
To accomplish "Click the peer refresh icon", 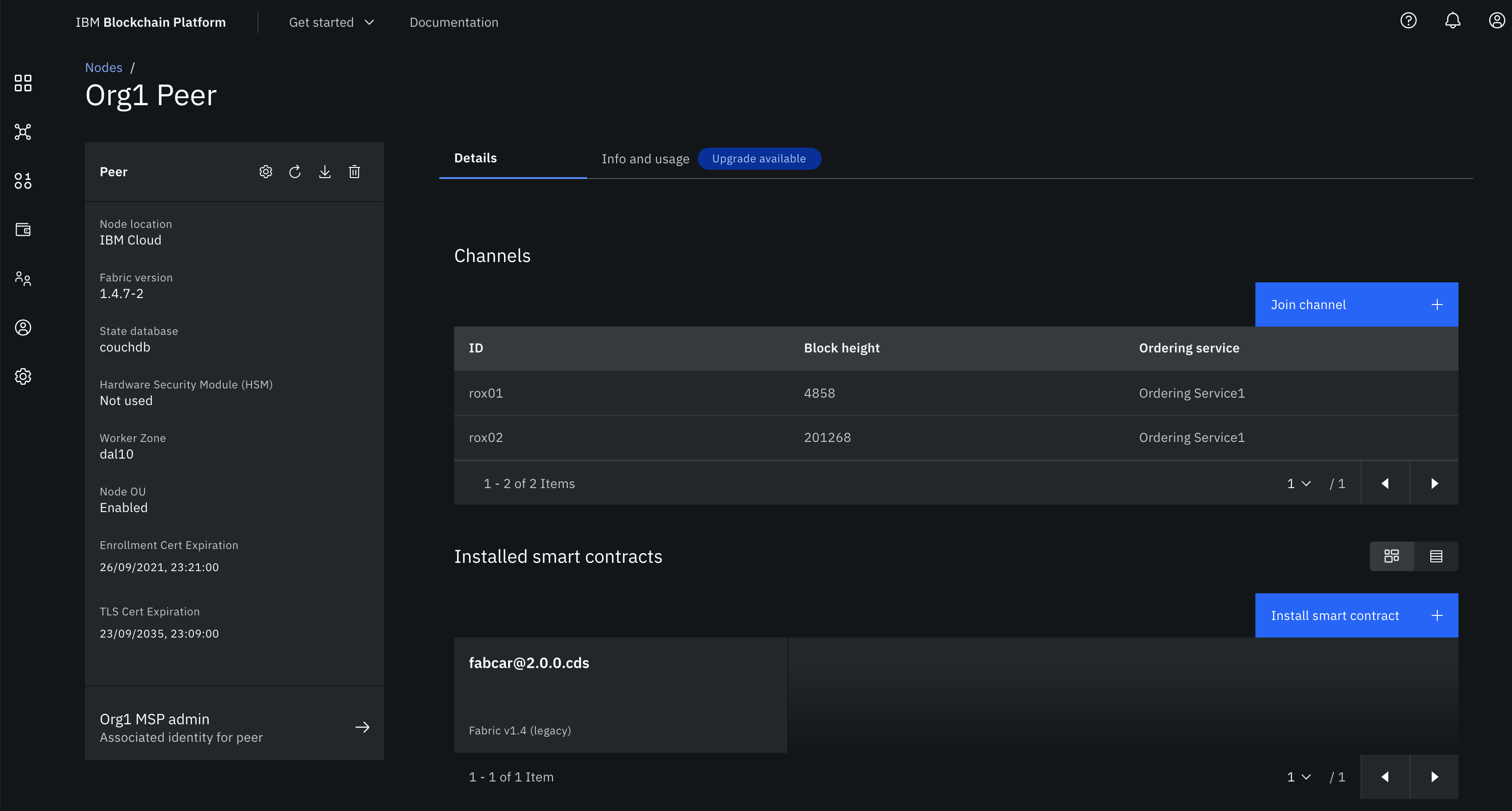I will pos(295,172).
